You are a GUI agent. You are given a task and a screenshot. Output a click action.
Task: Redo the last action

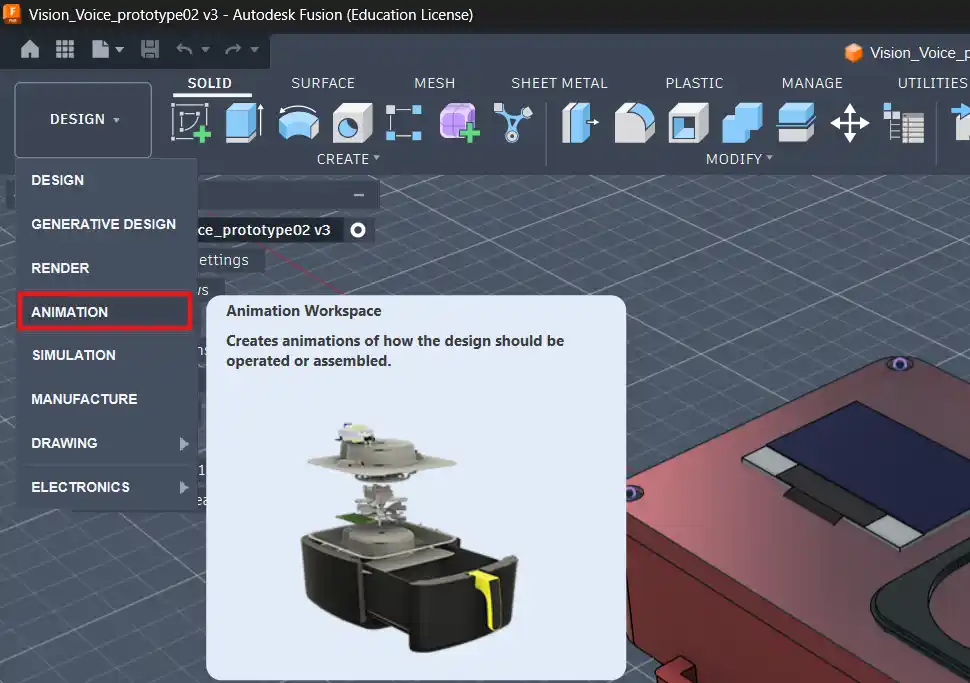(233, 49)
